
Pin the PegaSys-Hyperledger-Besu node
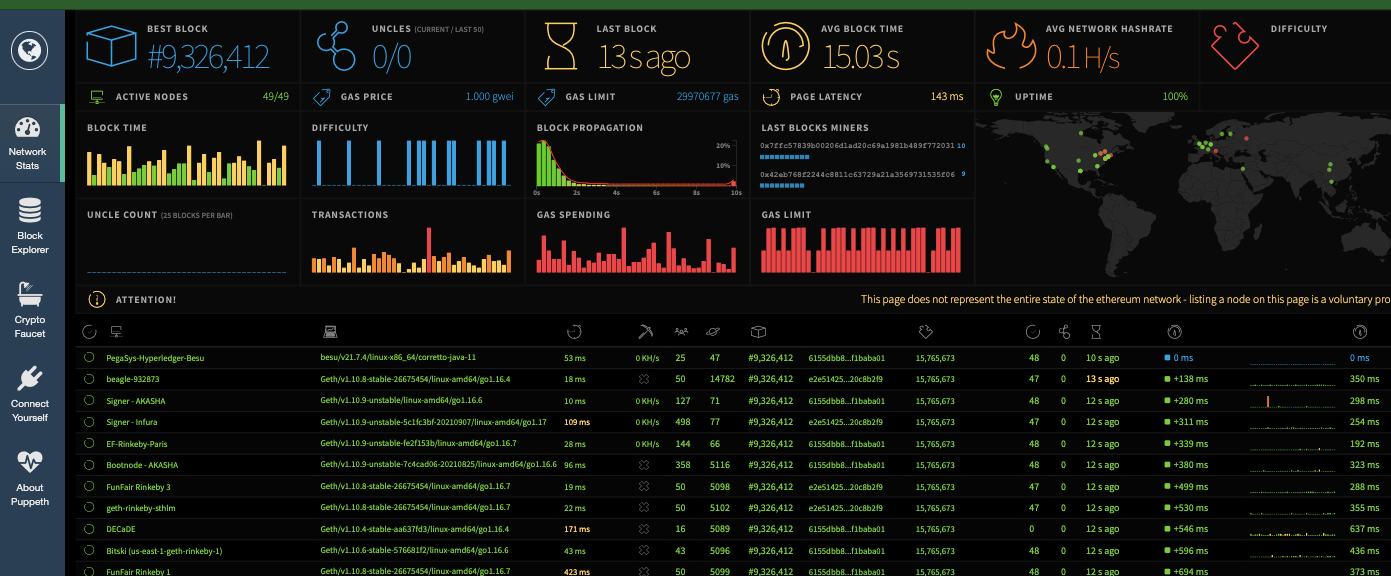coord(89,357)
